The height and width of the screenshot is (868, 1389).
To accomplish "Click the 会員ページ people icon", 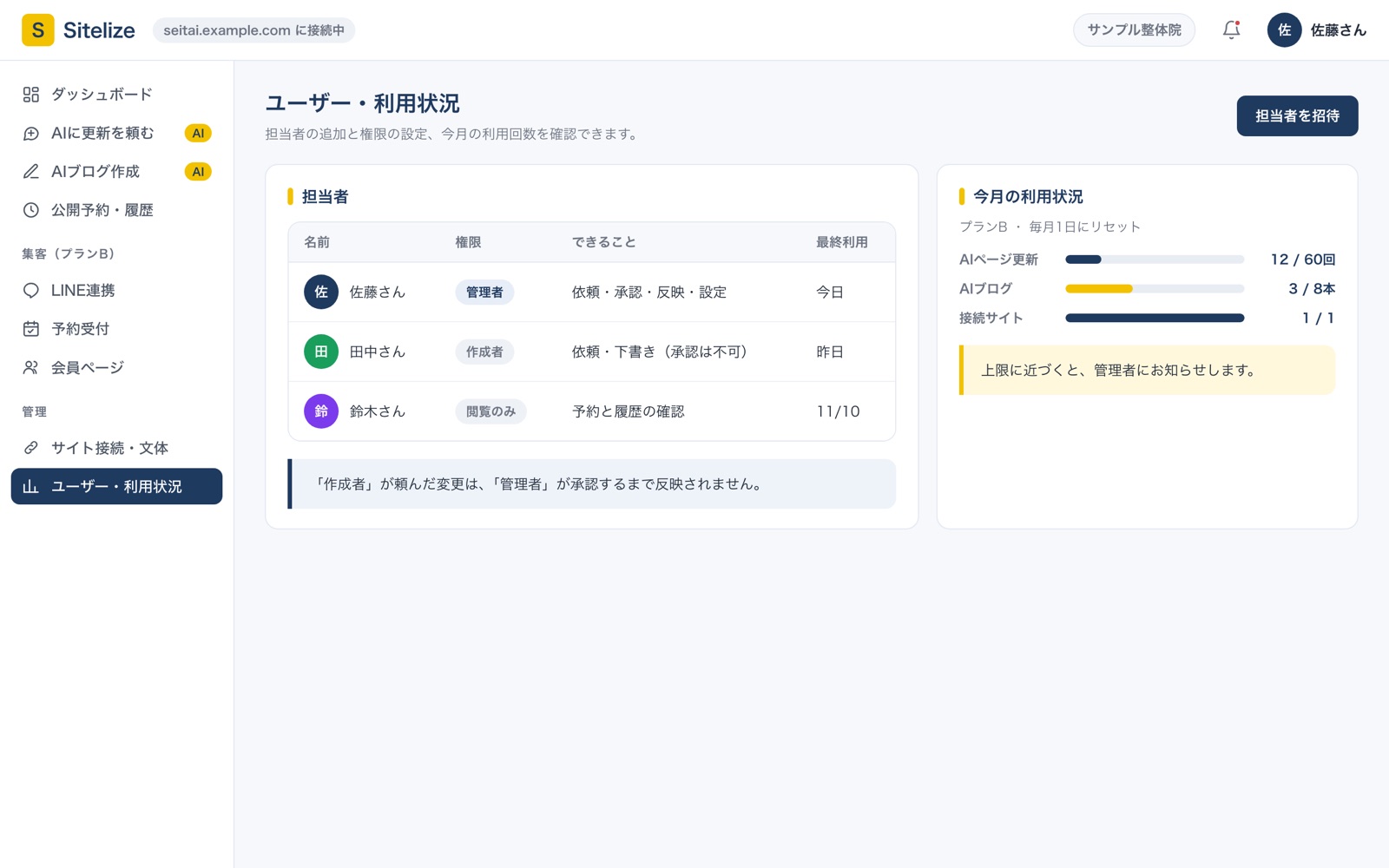I will coord(31,368).
